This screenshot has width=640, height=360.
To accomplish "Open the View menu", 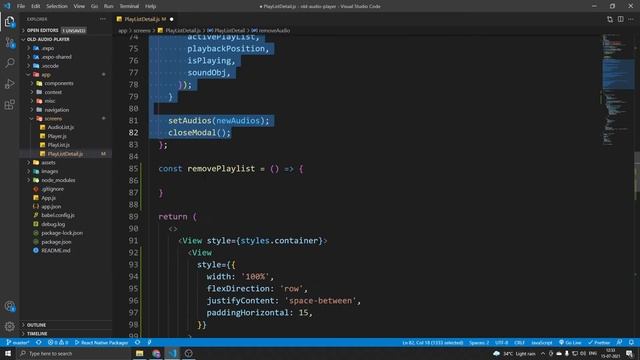I will (79, 6).
